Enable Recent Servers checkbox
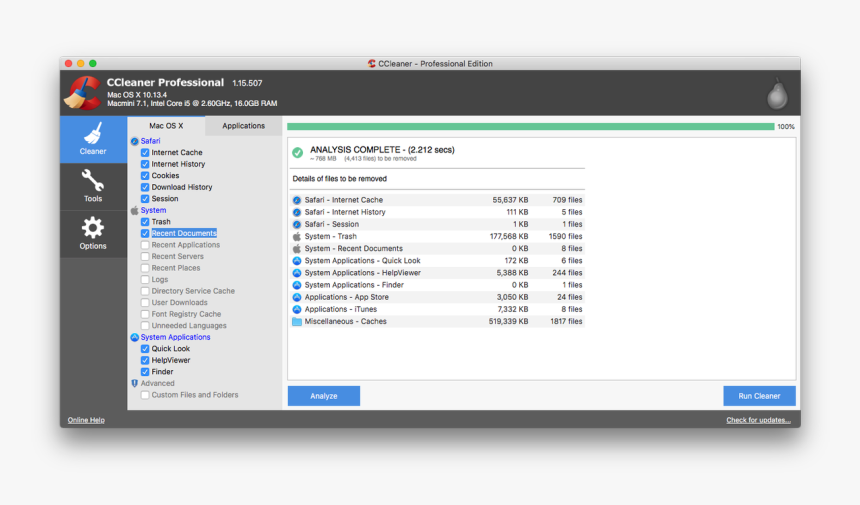Viewport: 860px width, 505px height. pos(145,256)
